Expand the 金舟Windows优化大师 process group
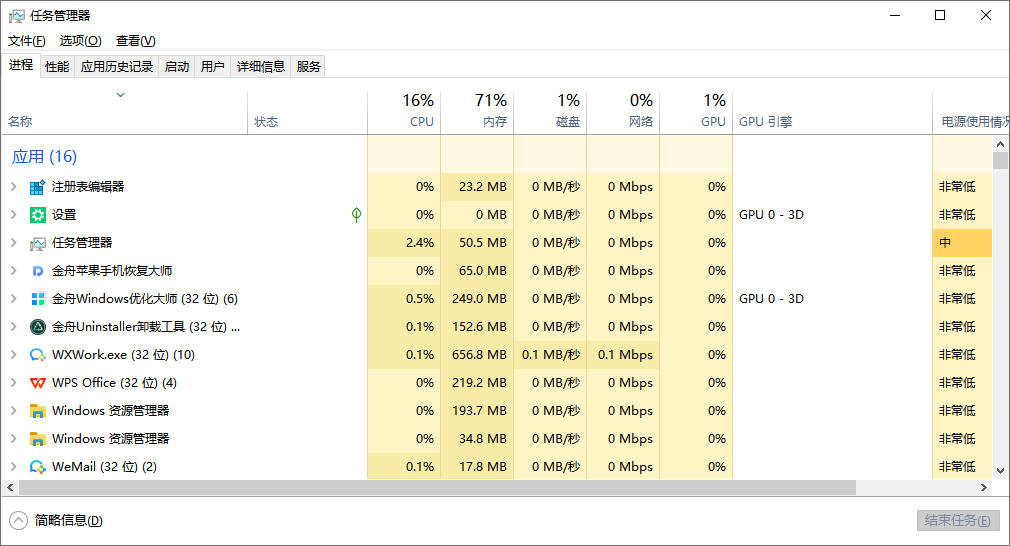1010x546 pixels. coord(14,299)
